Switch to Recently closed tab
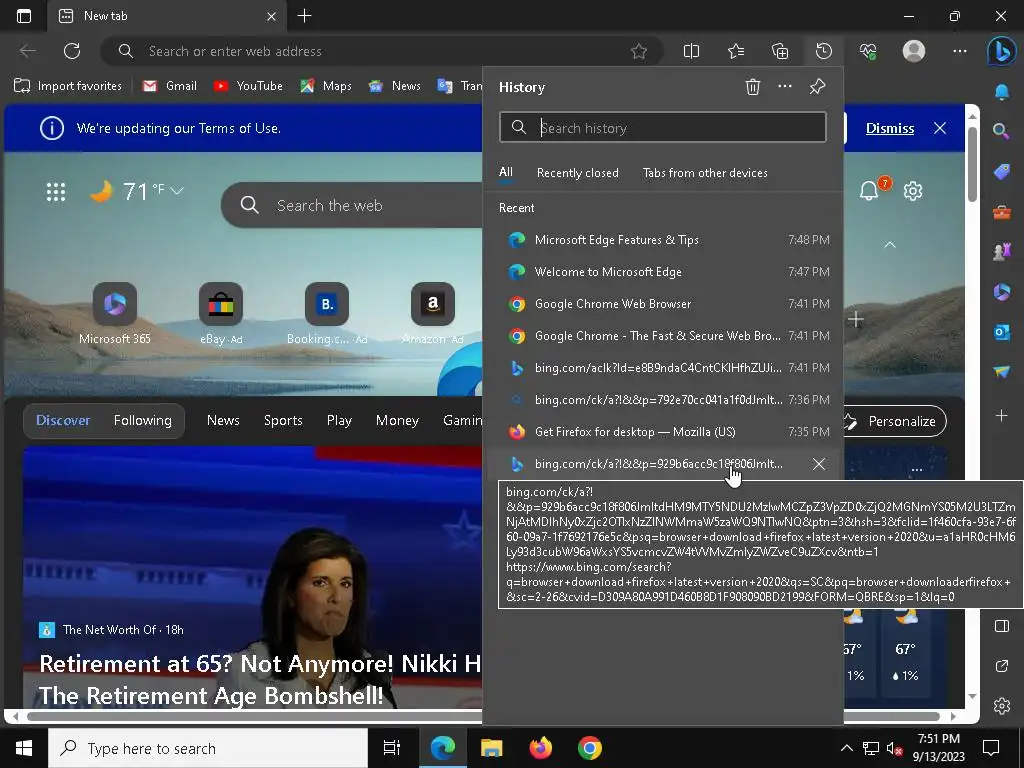Screen dimensions: 1024x768 577,173
